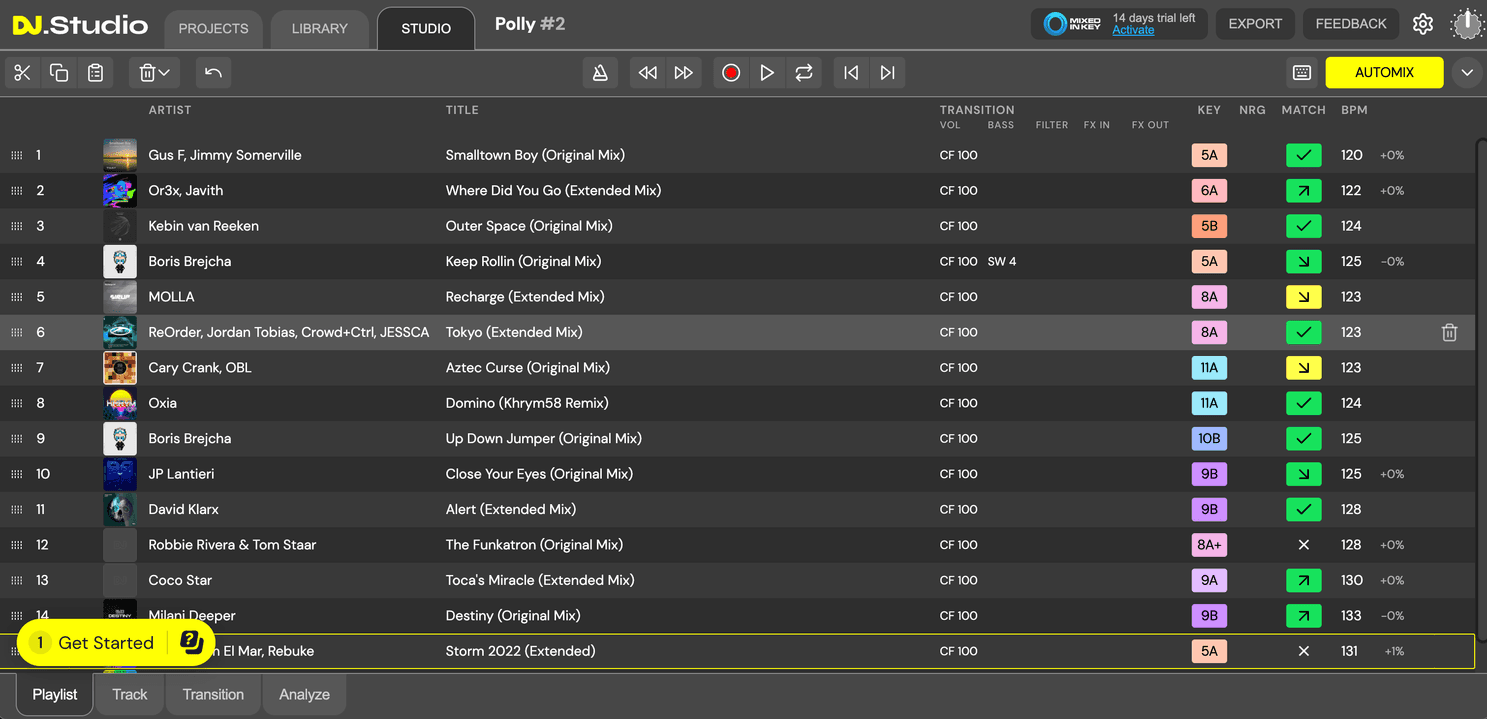Click green down-arrow match on Keep Rollin
Viewport: 1487px width, 719px height.
click(x=1303, y=262)
